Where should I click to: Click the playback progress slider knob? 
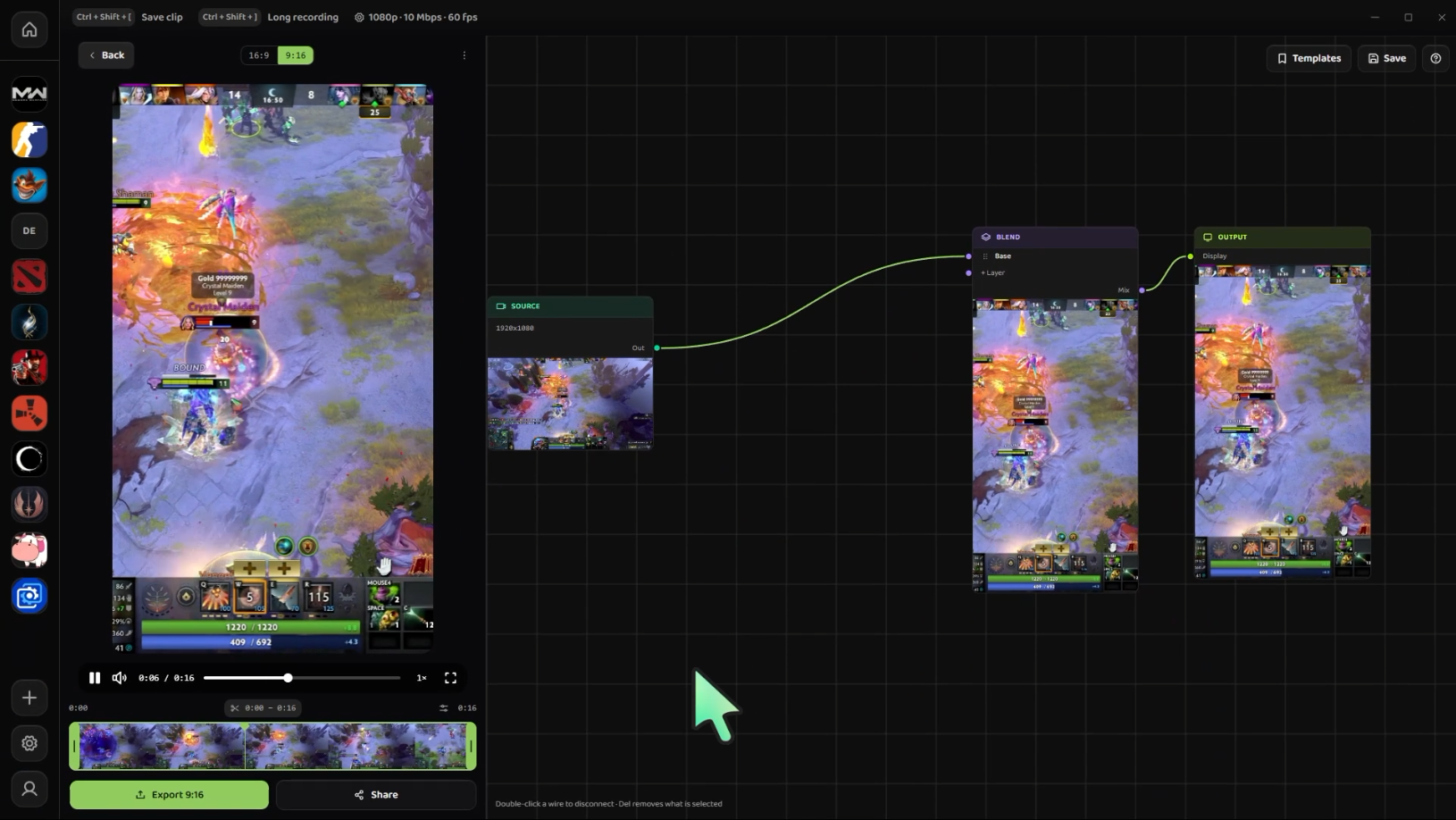click(x=288, y=678)
